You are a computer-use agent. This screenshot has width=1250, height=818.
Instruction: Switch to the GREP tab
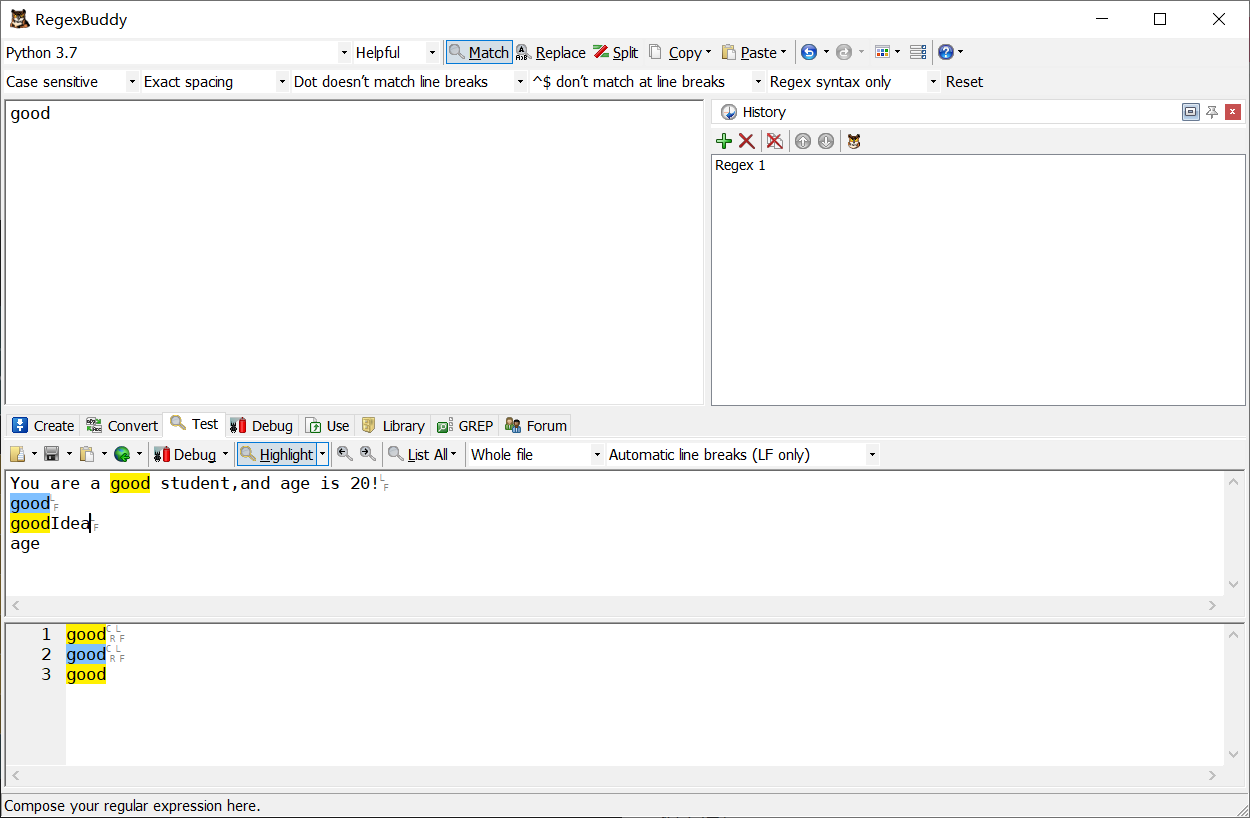(465, 425)
